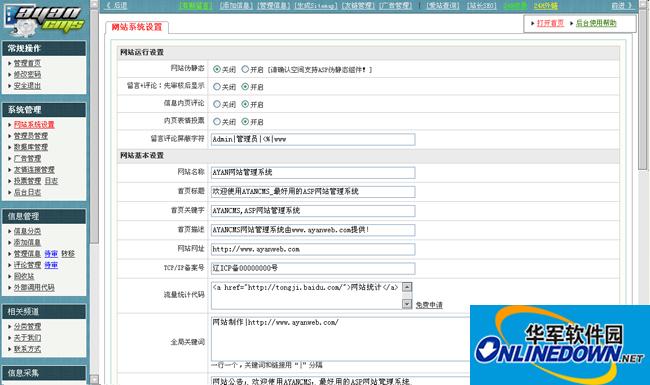Screen dimensions: 650x385
Task: Click 打开首页 link
Action: 550,23
